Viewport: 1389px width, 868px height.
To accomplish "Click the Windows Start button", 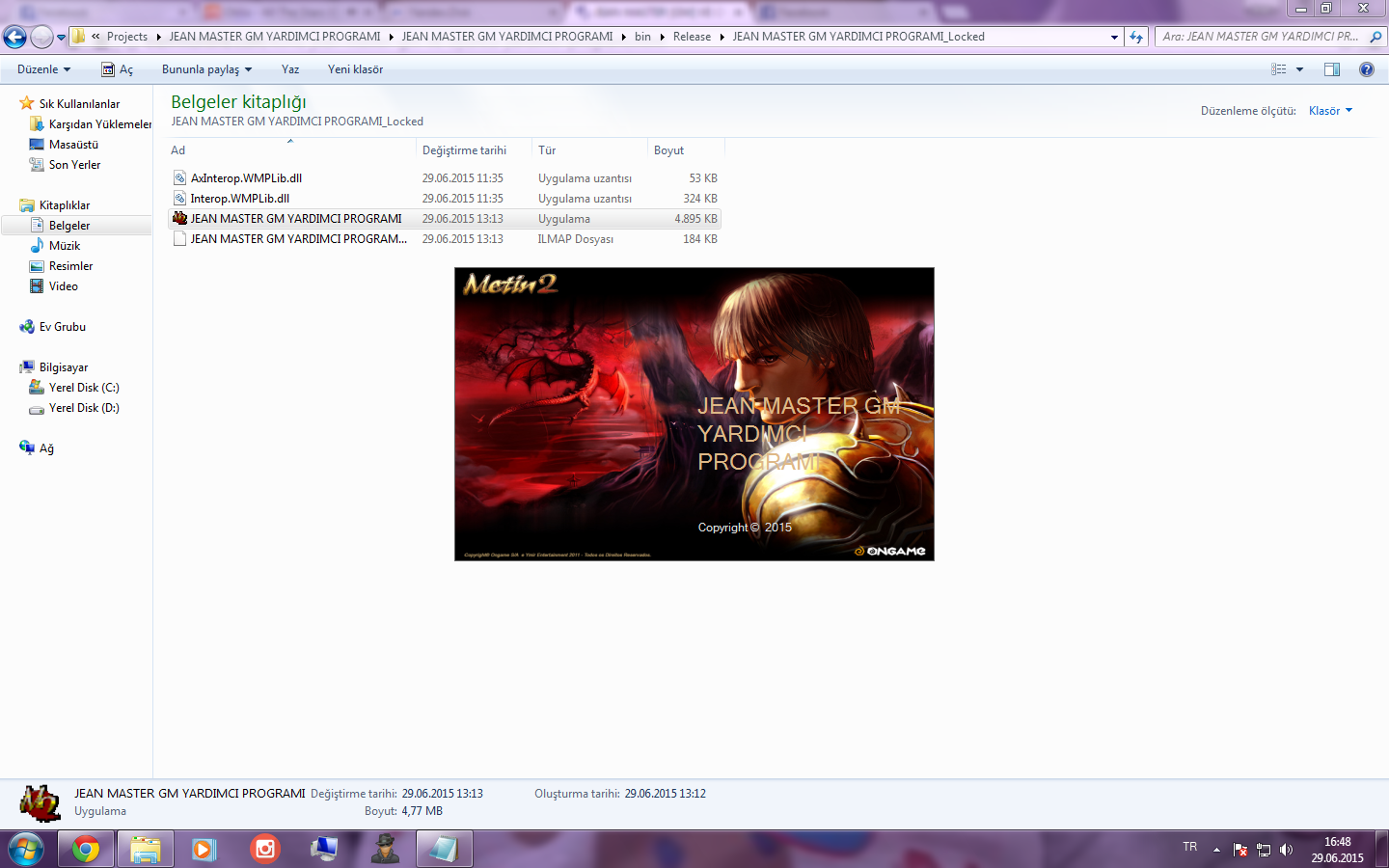I will (x=26, y=850).
